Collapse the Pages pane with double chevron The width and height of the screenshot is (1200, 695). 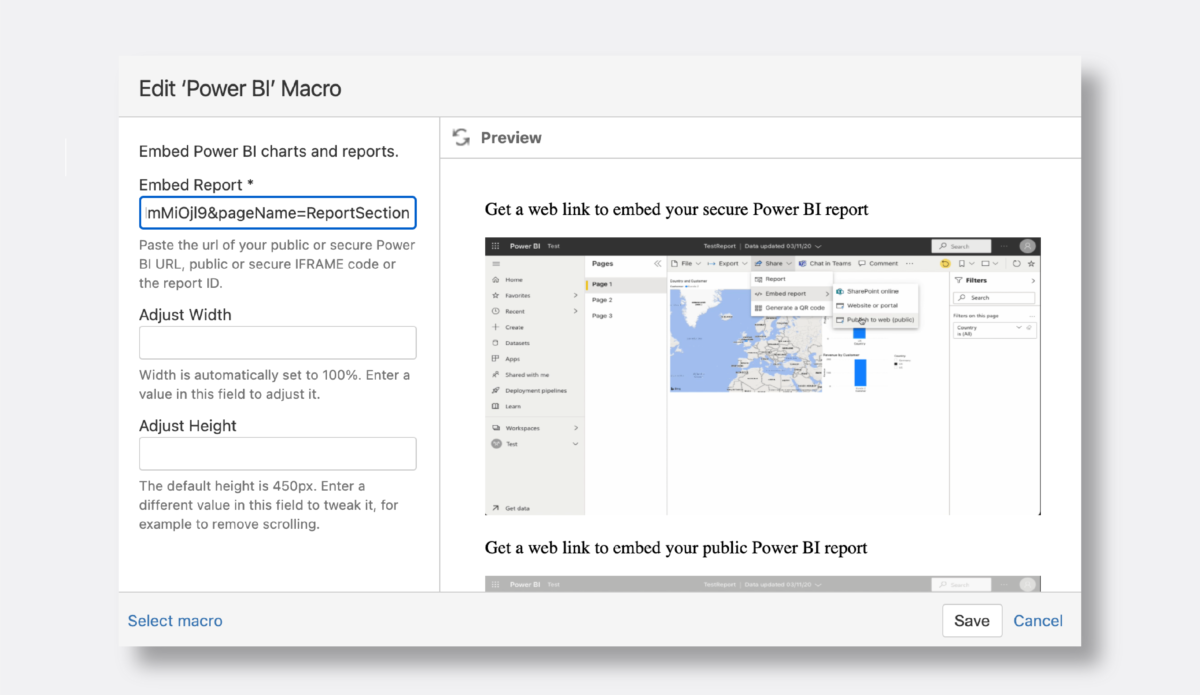658,263
